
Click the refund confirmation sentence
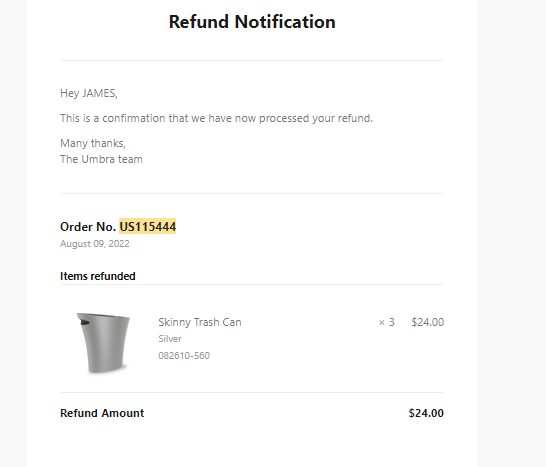217,118
